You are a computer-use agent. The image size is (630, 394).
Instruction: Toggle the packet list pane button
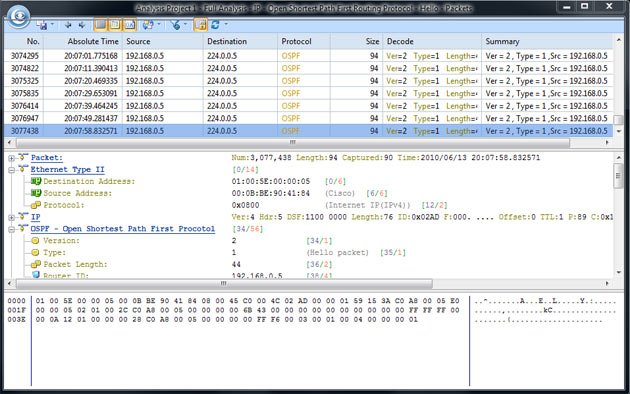click(100, 25)
